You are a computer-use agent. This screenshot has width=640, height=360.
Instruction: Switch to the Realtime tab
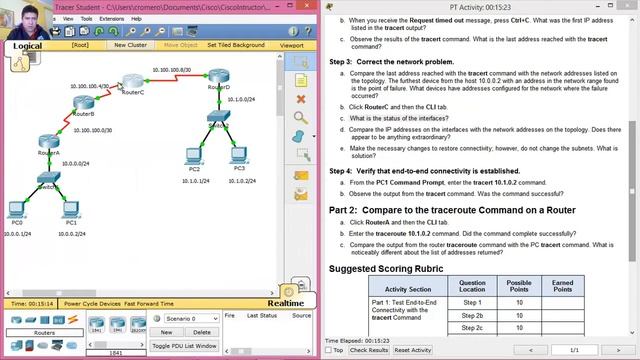286,303
